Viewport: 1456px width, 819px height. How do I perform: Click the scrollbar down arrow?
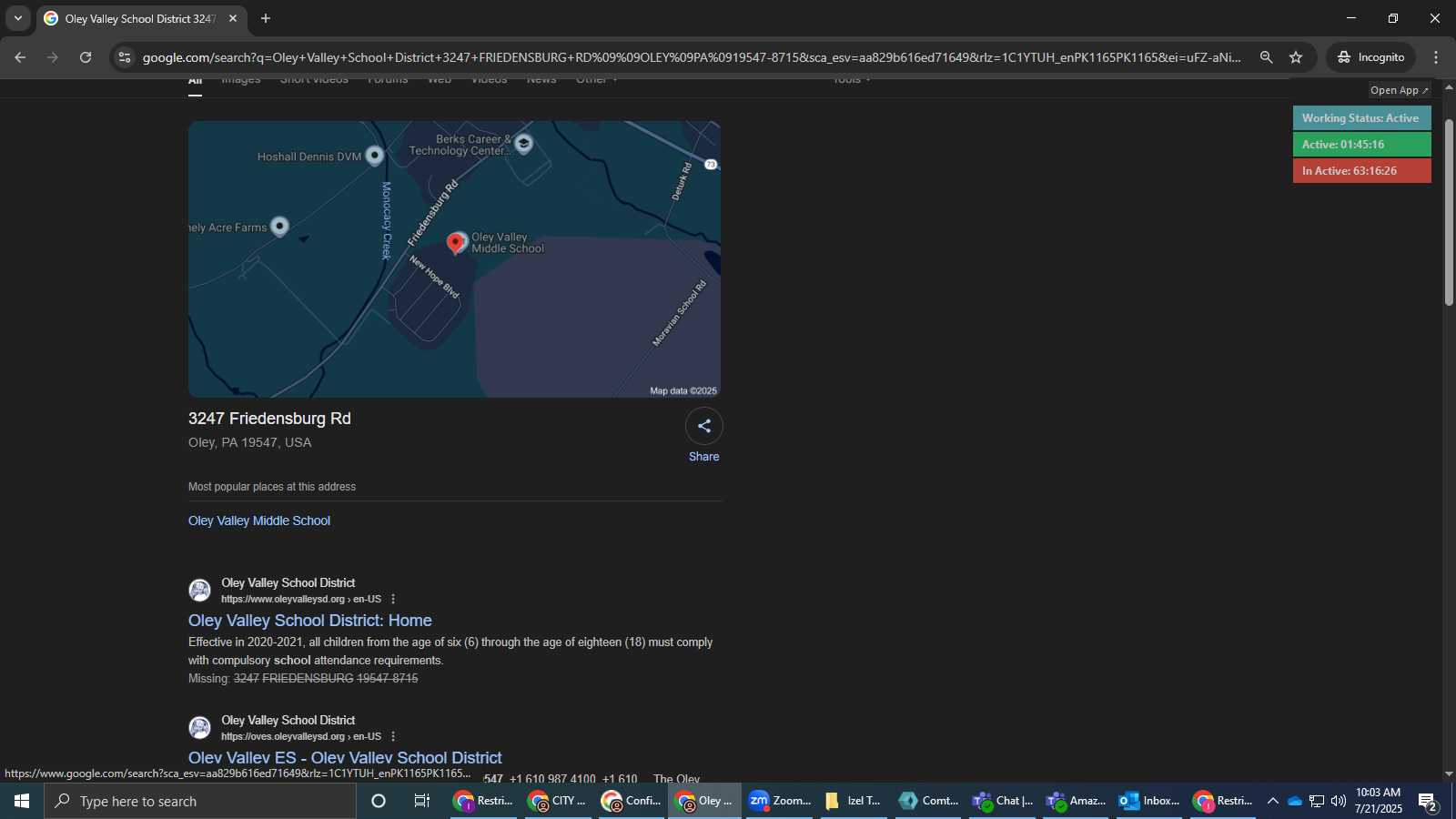pos(1449,774)
